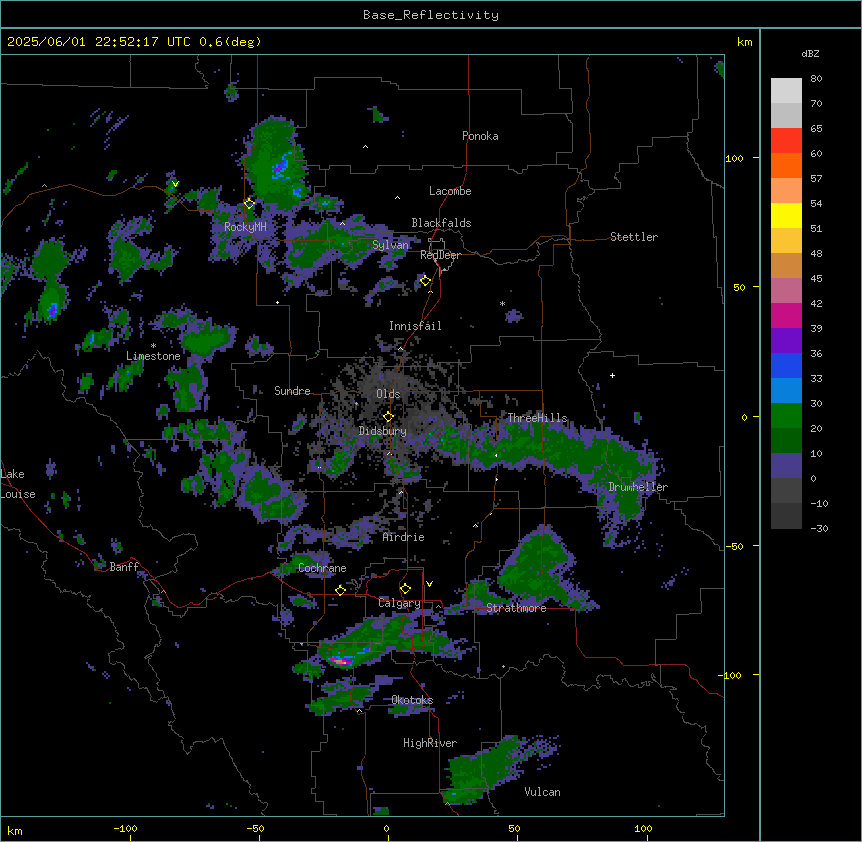Click the Base_Reflectivity title
The image size is (862, 842).
click(x=431, y=15)
